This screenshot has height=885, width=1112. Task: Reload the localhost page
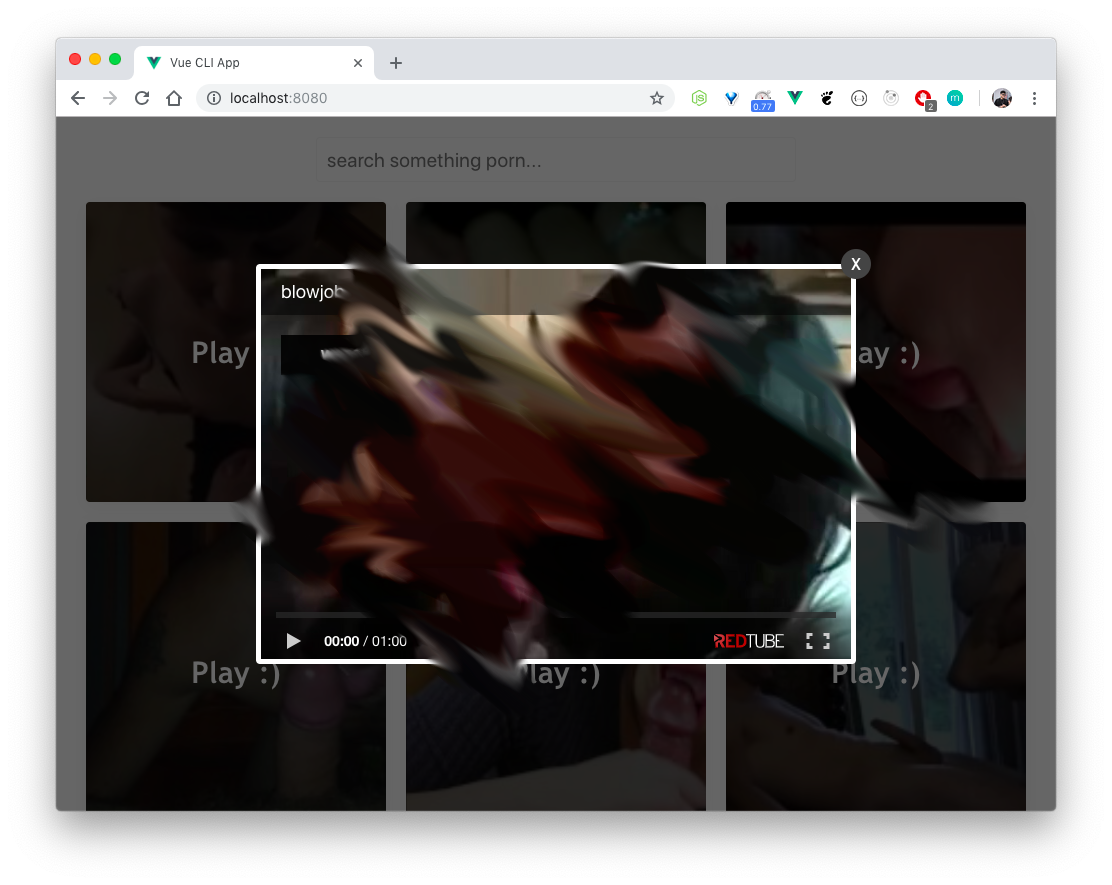tap(142, 98)
